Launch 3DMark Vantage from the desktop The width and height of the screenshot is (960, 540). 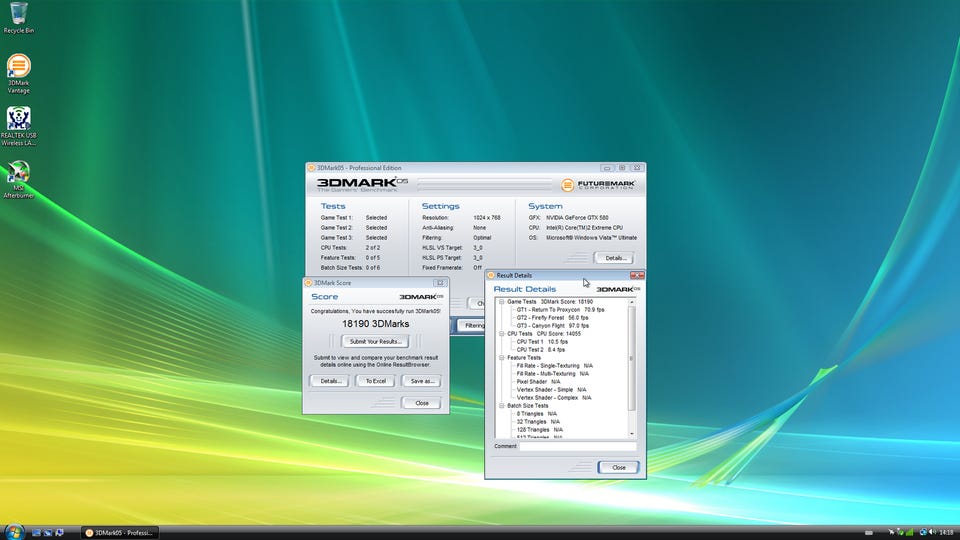point(18,68)
